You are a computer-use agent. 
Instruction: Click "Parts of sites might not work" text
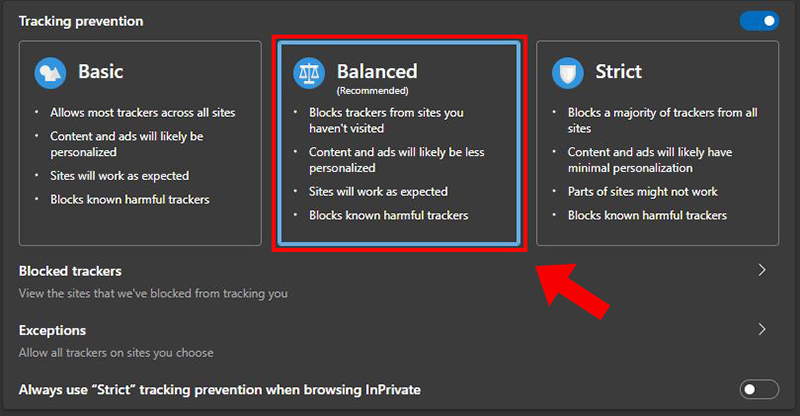(x=642, y=192)
